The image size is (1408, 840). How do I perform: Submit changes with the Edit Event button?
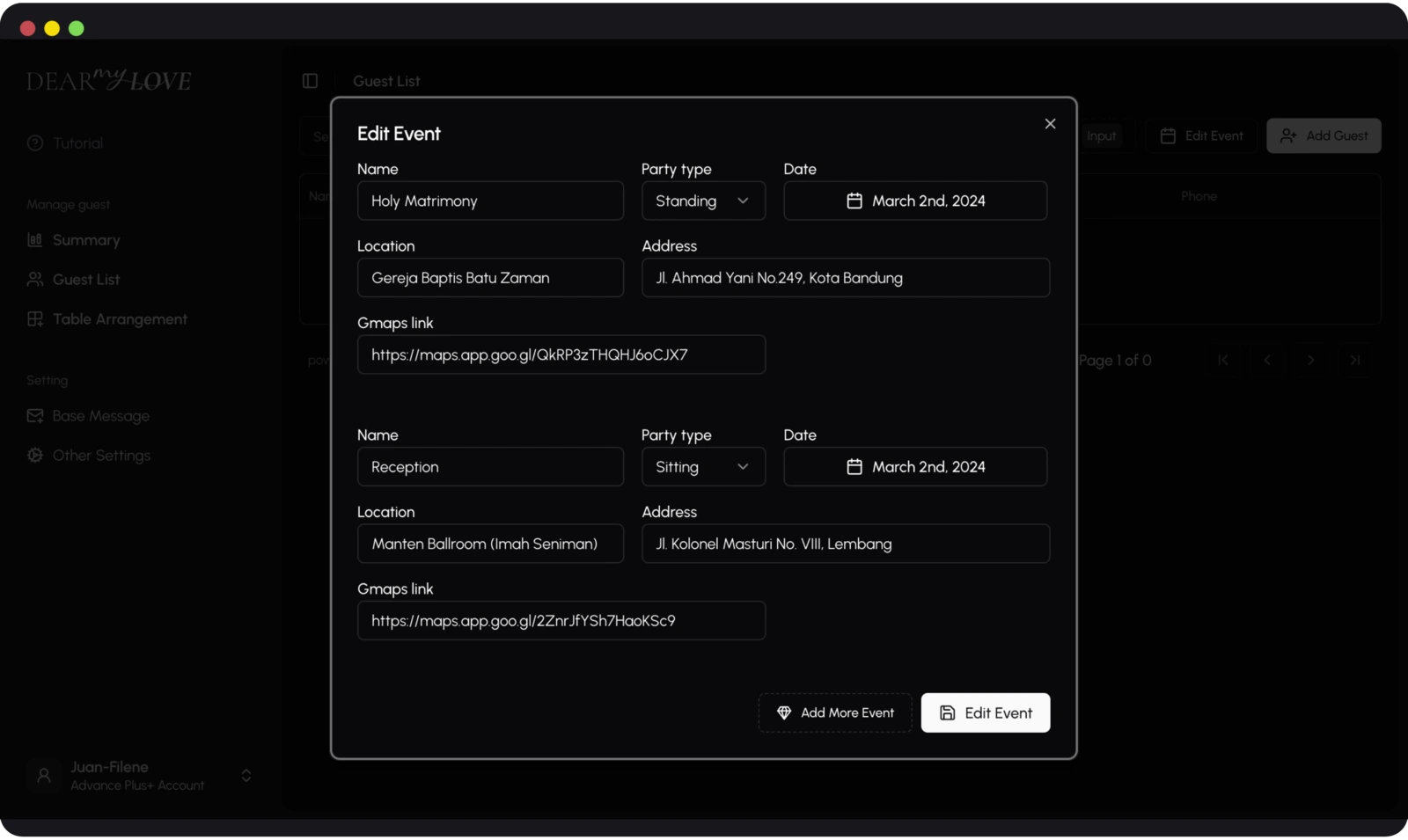(985, 712)
